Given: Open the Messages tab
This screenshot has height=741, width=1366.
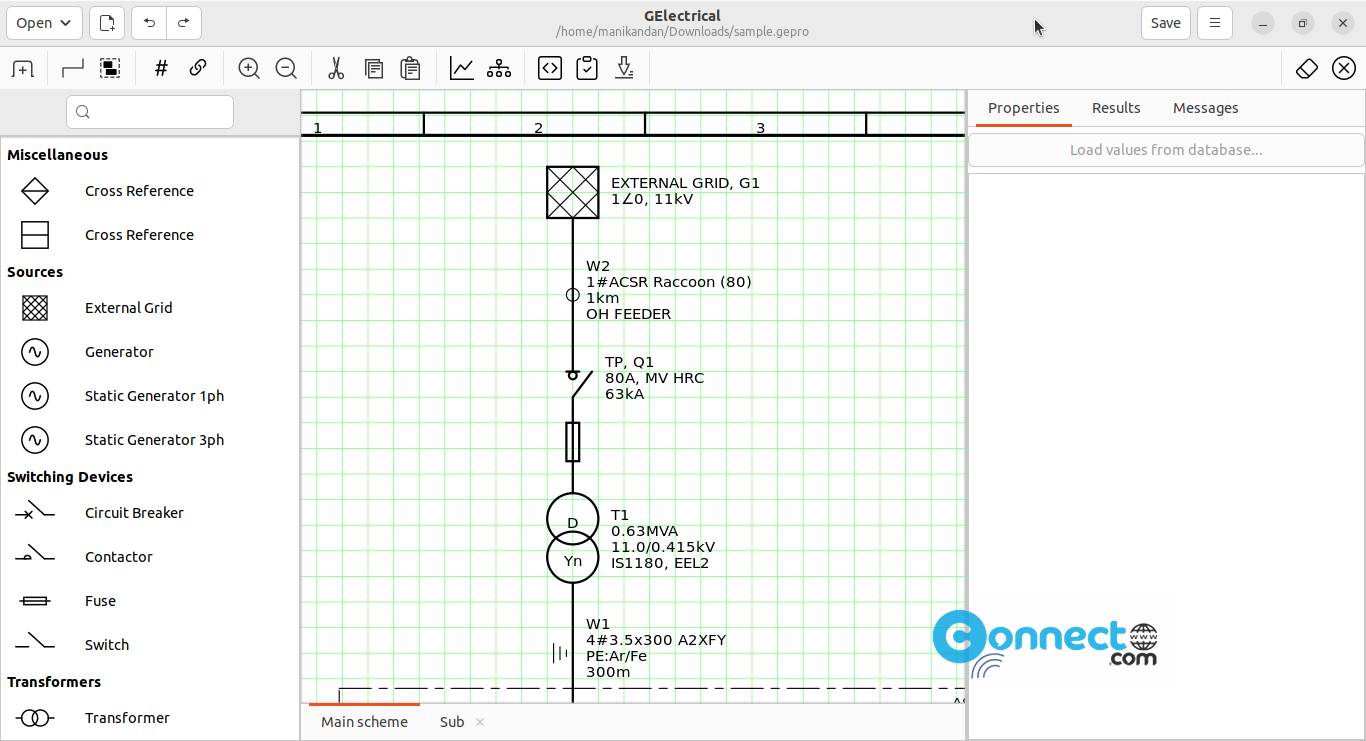Looking at the screenshot, I should [x=1205, y=108].
